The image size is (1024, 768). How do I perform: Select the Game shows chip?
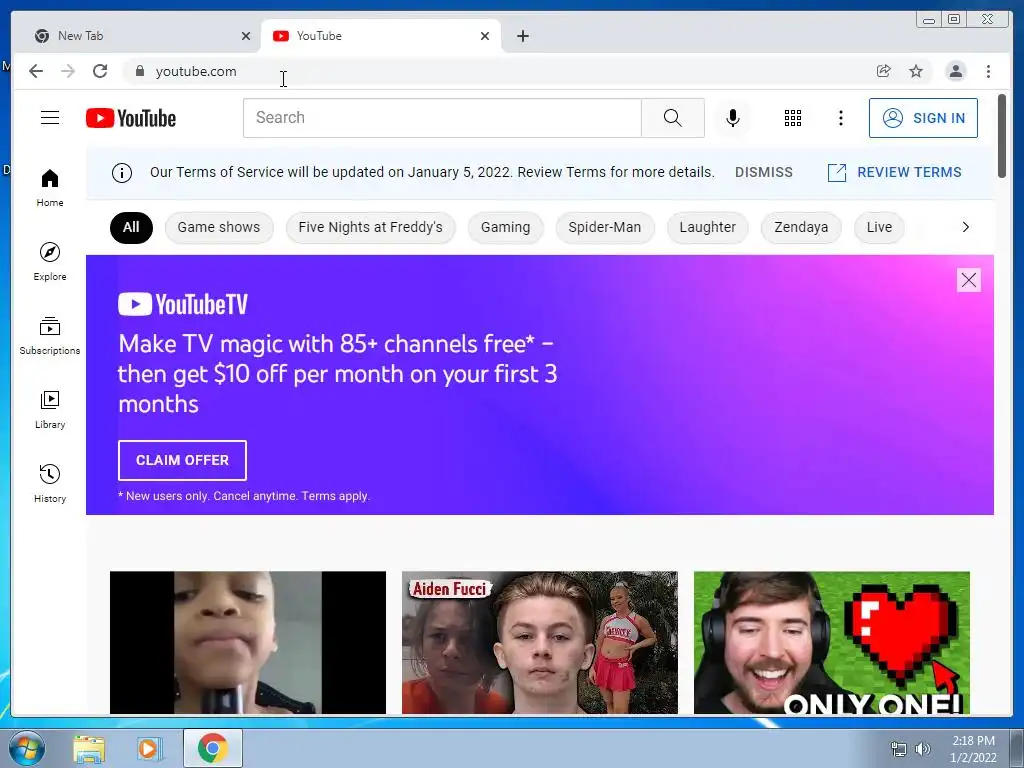click(x=219, y=227)
